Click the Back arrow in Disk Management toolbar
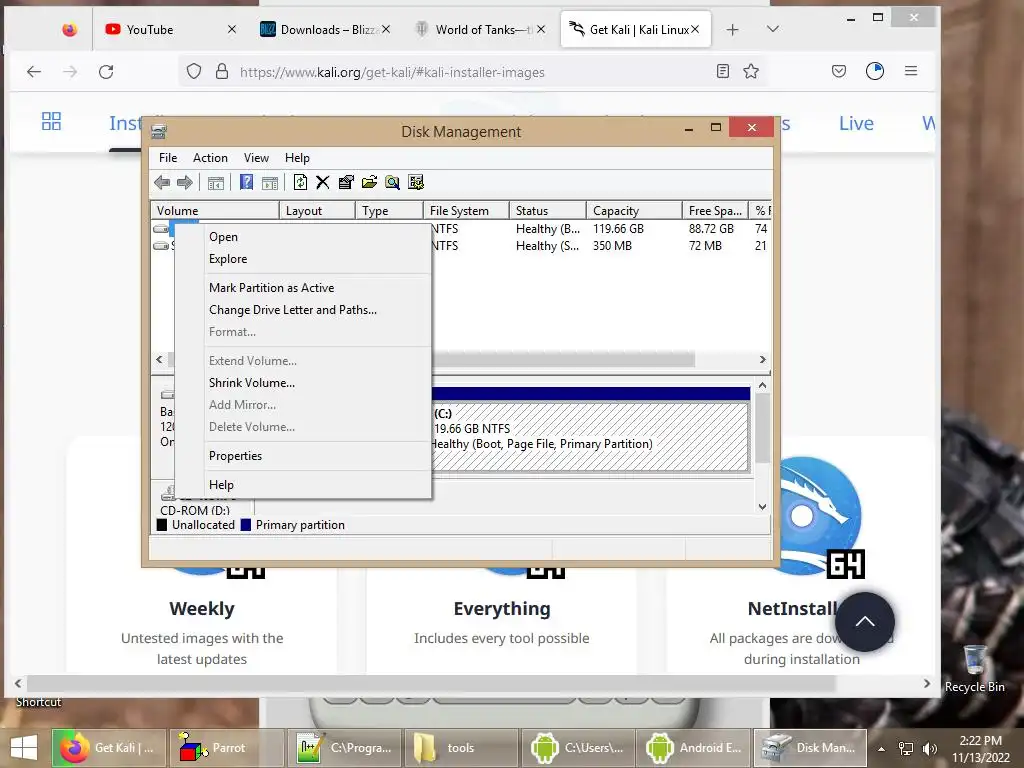Screen dimensions: 1024x768 162,182
